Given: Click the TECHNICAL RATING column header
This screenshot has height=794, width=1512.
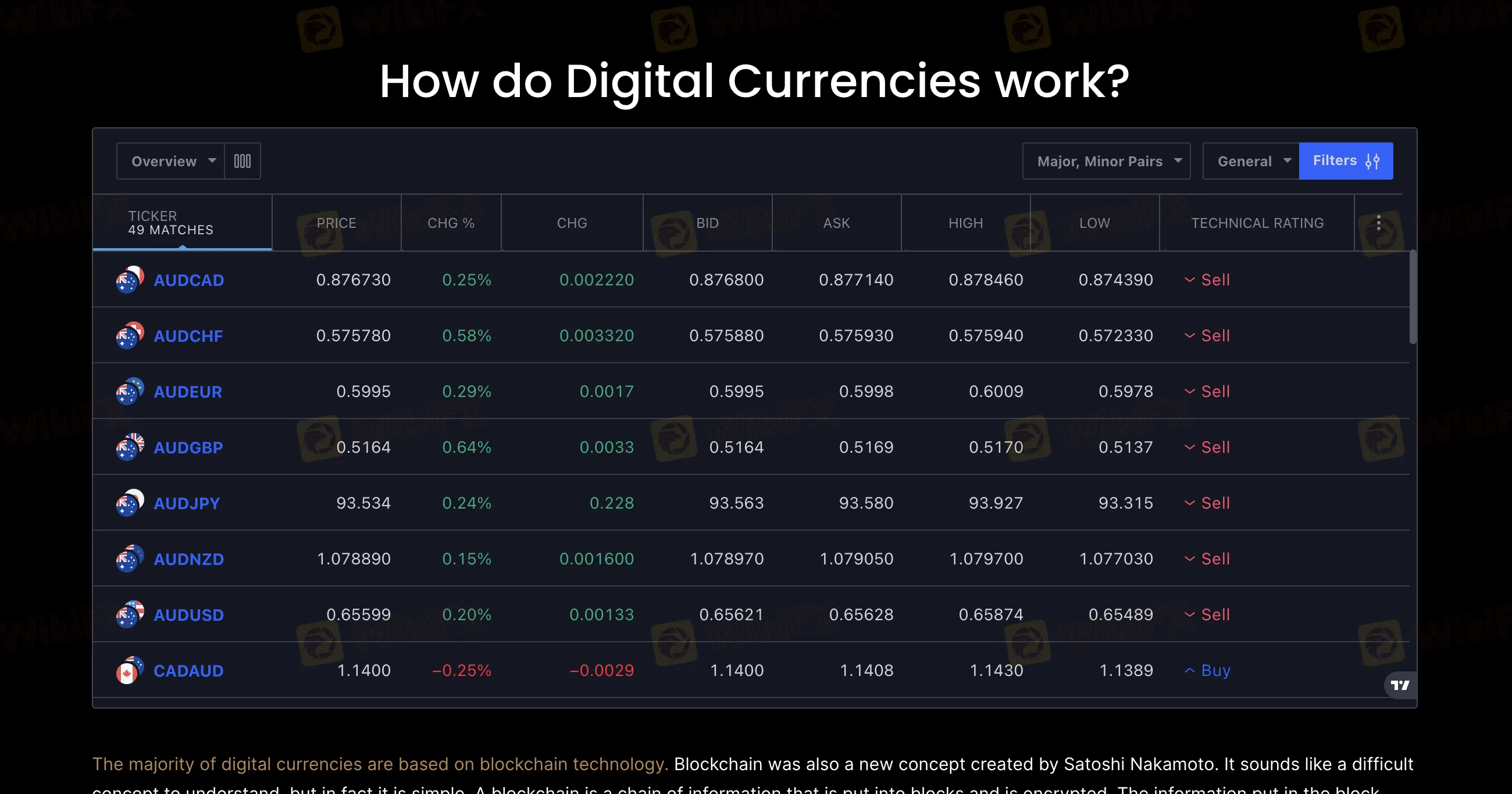Looking at the screenshot, I should point(1257,223).
